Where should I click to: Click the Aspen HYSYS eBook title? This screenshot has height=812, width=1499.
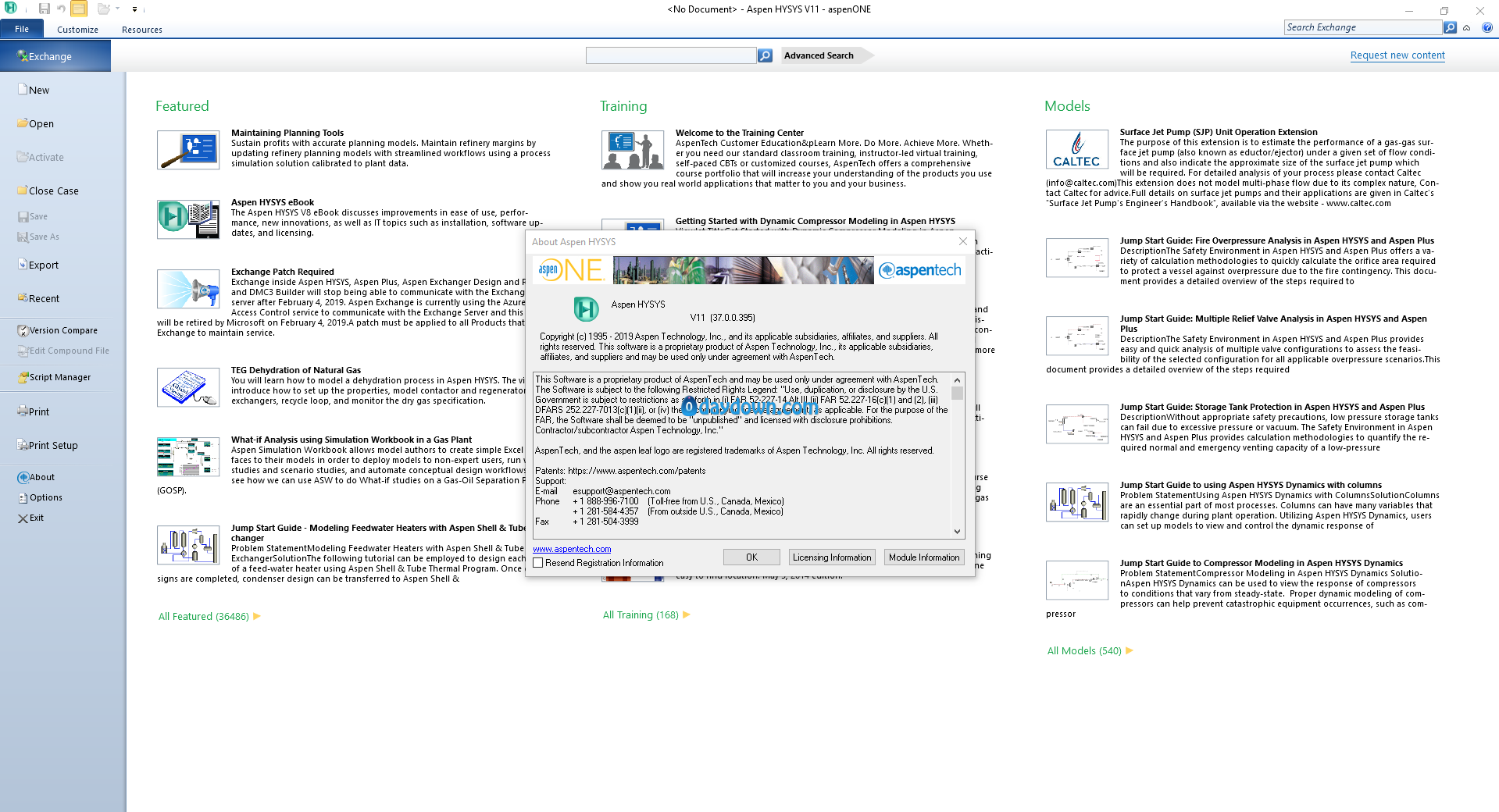pyautogui.click(x=273, y=202)
